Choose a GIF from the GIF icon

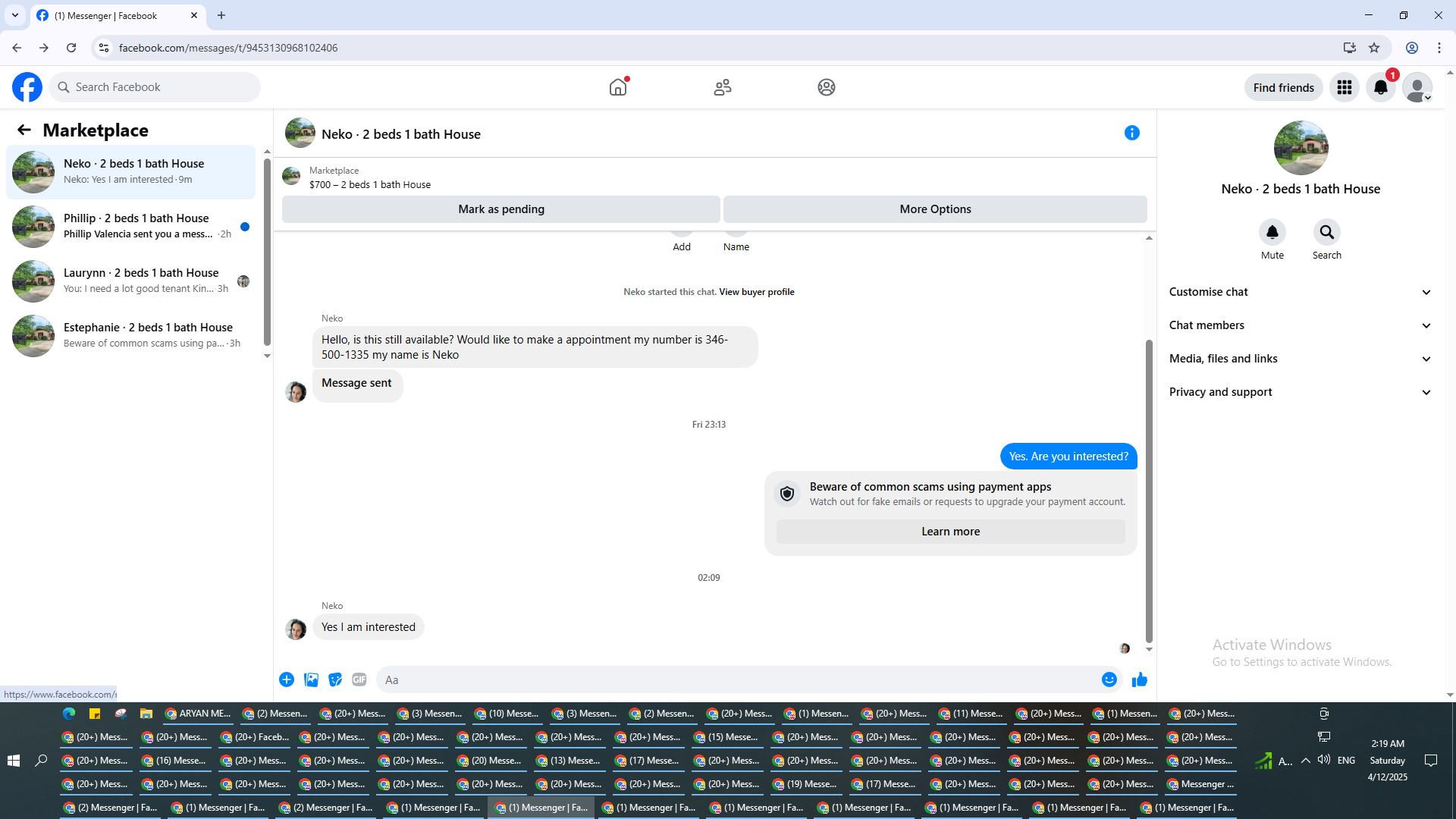pyautogui.click(x=359, y=679)
